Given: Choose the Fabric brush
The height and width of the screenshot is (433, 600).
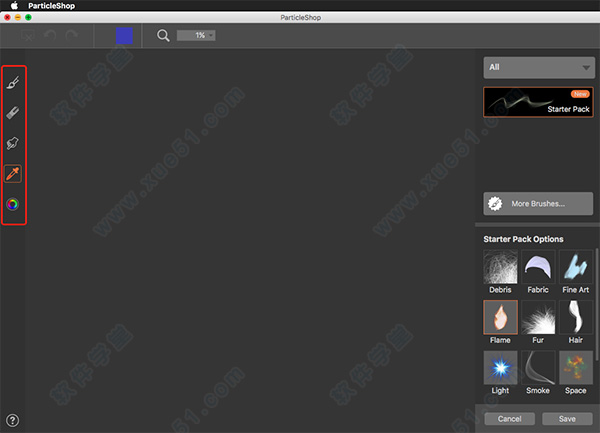Looking at the screenshot, I should (538, 272).
